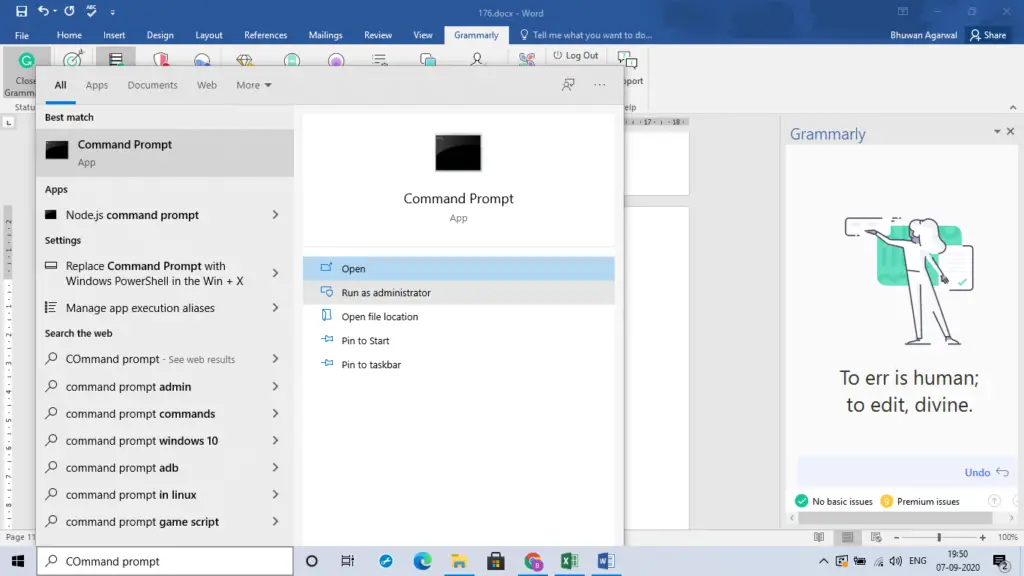This screenshot has height=576, width=1024.
Task: Open Replace Command Prompt with PowerShell setting
Action: click(152, 273)
